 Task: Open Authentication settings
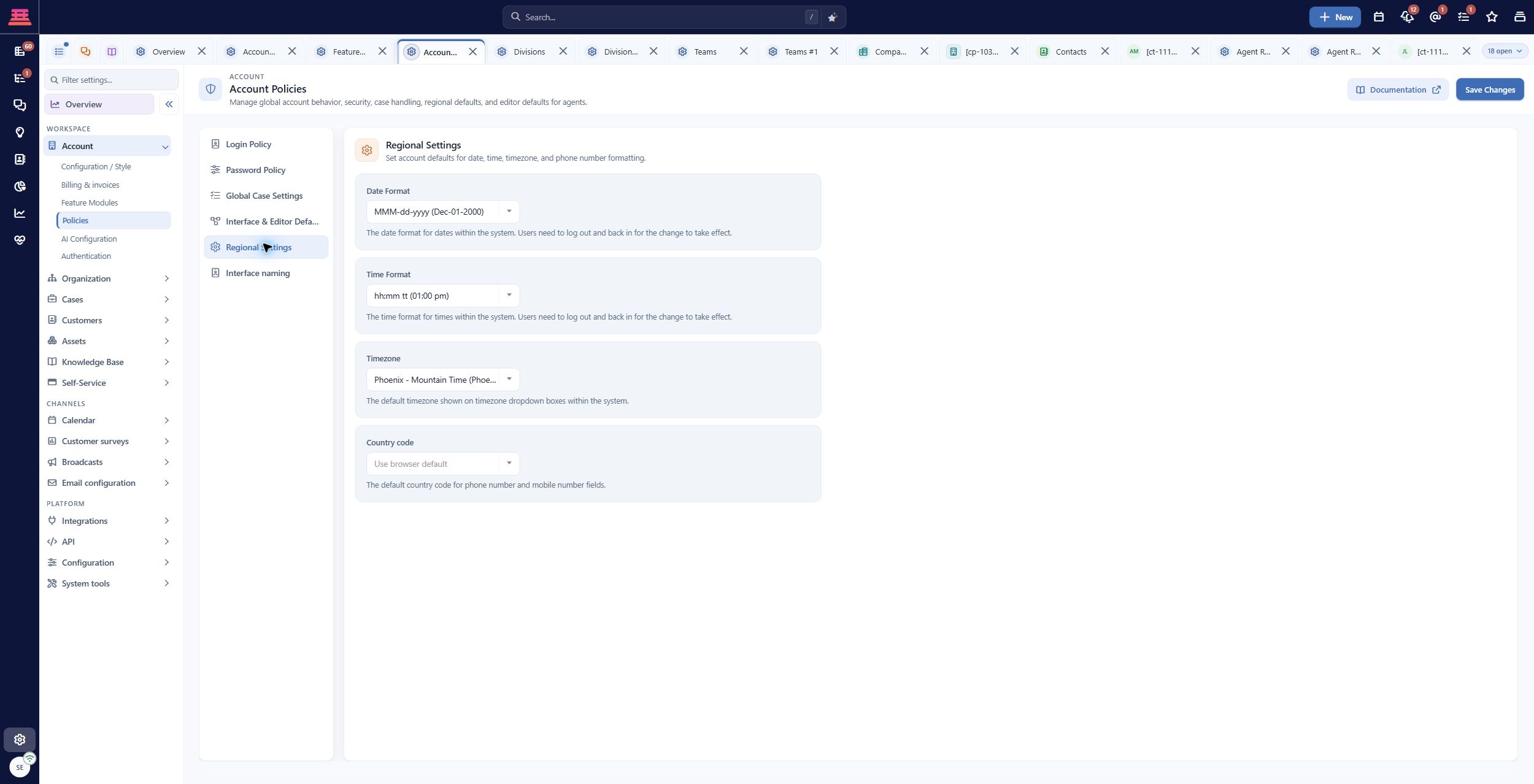pyautogui.click(x=86, y=256)
